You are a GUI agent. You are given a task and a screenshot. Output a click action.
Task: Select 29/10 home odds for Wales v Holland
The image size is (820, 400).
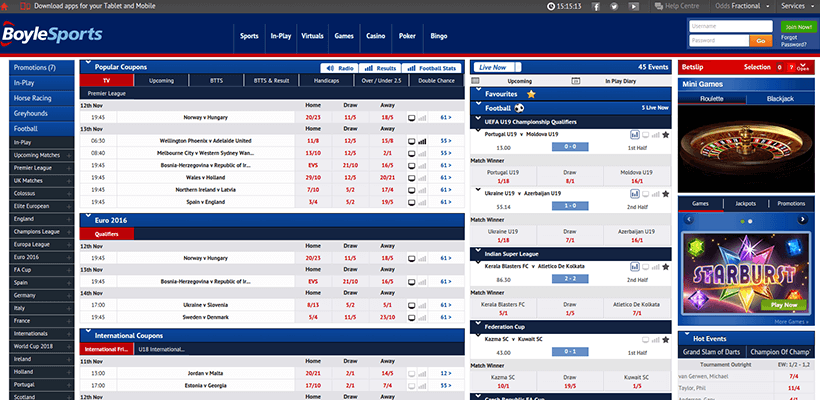(313, 178)
